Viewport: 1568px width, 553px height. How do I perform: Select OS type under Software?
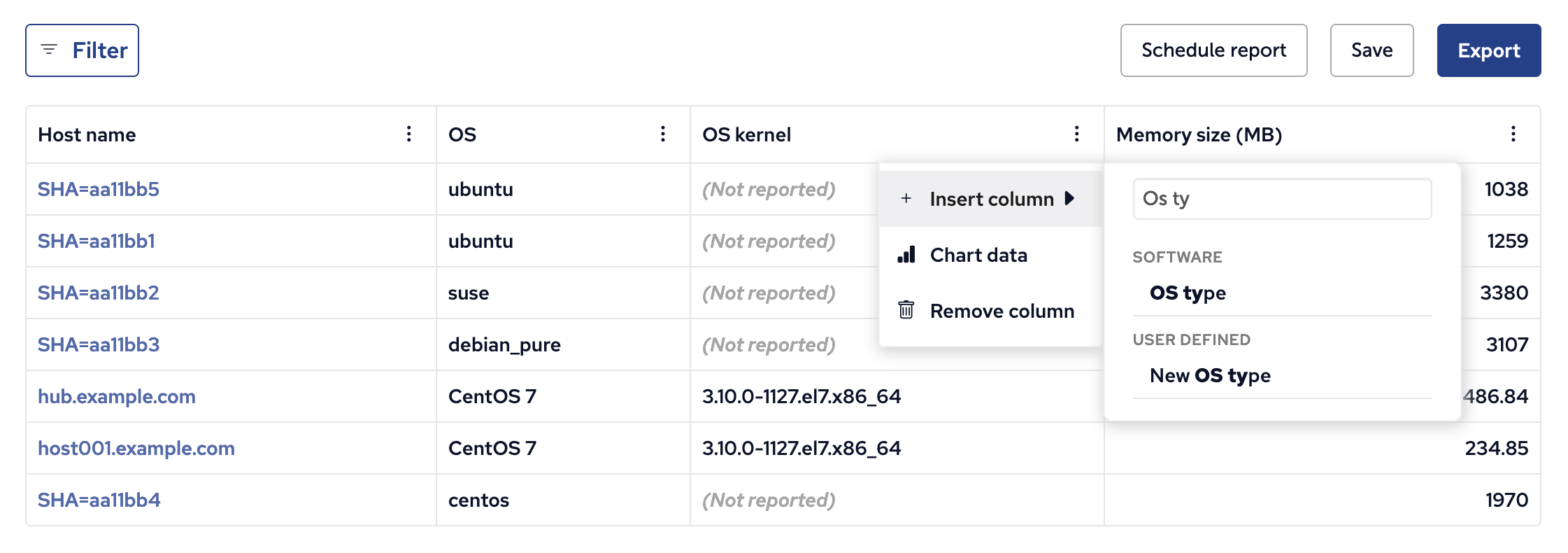(x=1188, y=293)
